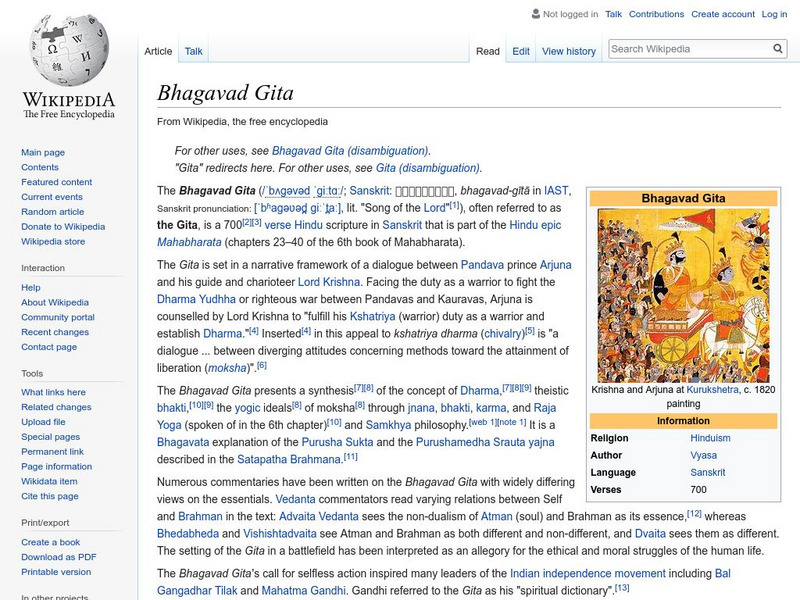This screenshot has height=600, width=800.
Task: Click the Log in link
Action: click(x=774, y=14)
